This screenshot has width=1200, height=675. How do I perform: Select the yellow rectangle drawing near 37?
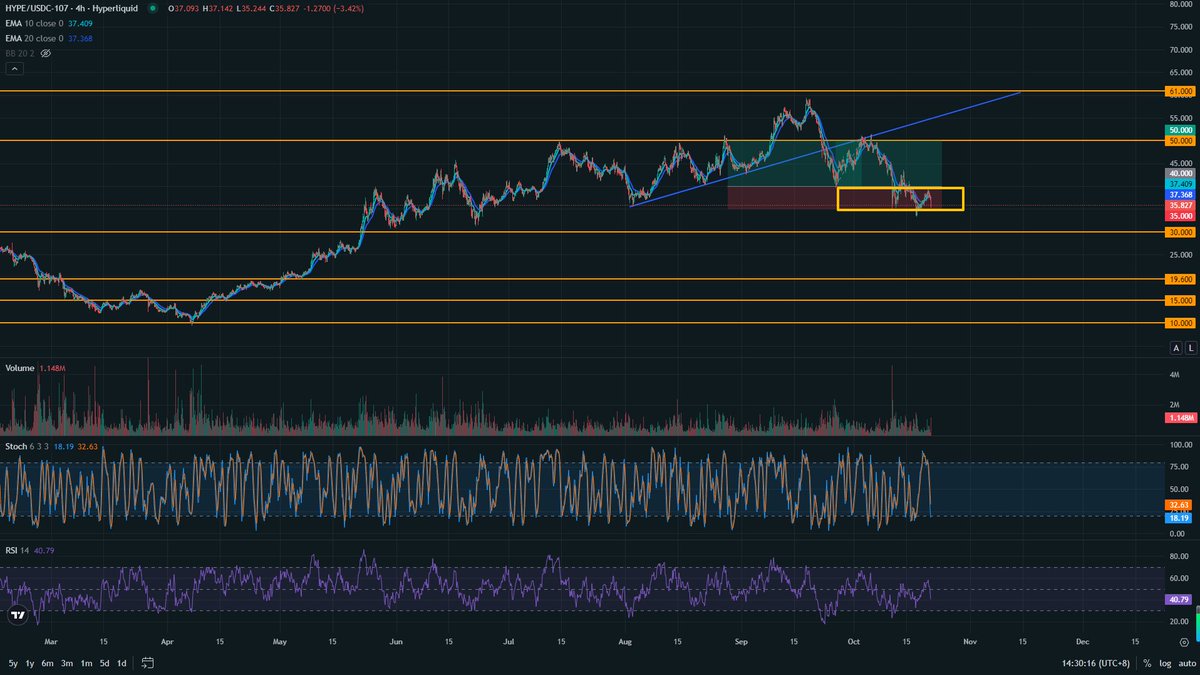coord(900,198)
